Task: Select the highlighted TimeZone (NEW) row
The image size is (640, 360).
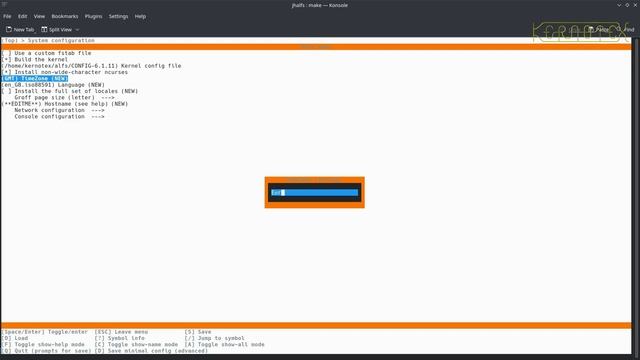Action: pyautogui.click(x=35, y=78)
